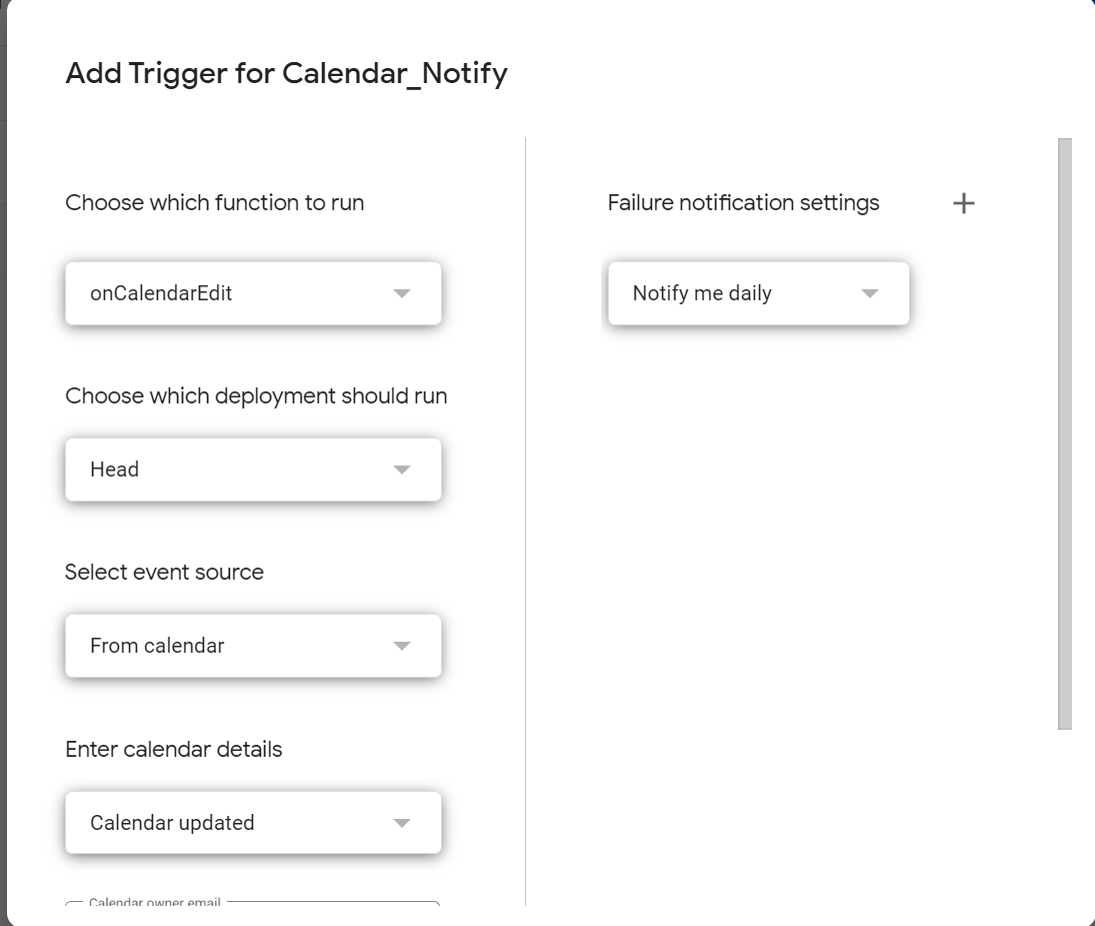This screenshot has width=1095, height=926.
Task: Click the Select event source label
Action: (164, 572)
